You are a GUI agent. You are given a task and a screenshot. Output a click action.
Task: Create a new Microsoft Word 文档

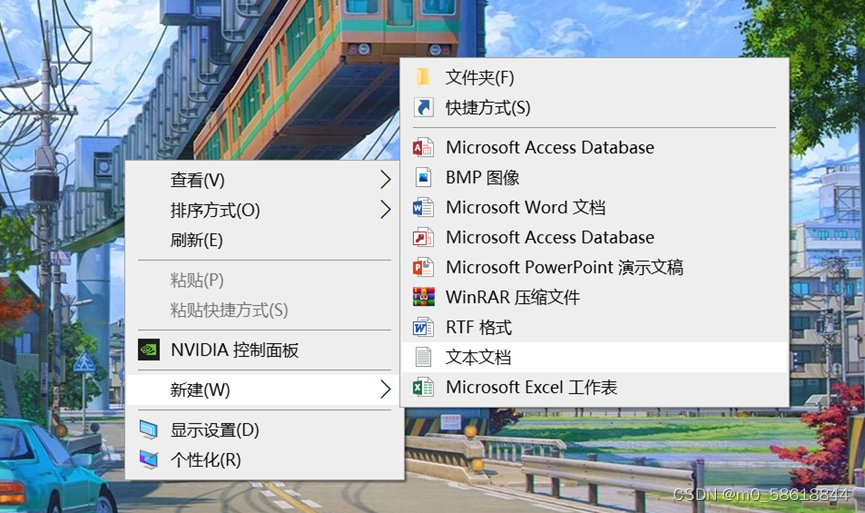[x=595, y=207]
